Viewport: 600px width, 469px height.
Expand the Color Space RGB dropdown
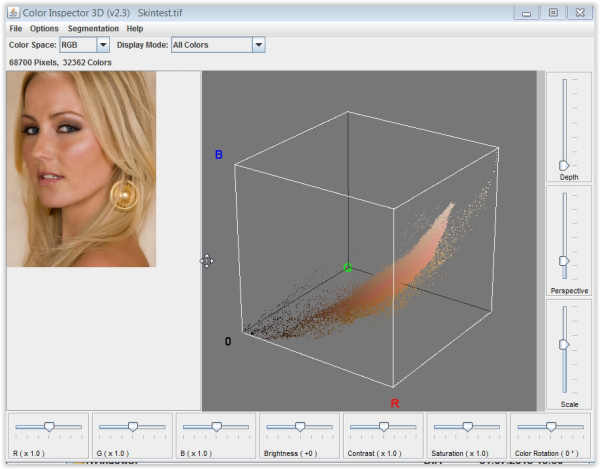(102, 45)
